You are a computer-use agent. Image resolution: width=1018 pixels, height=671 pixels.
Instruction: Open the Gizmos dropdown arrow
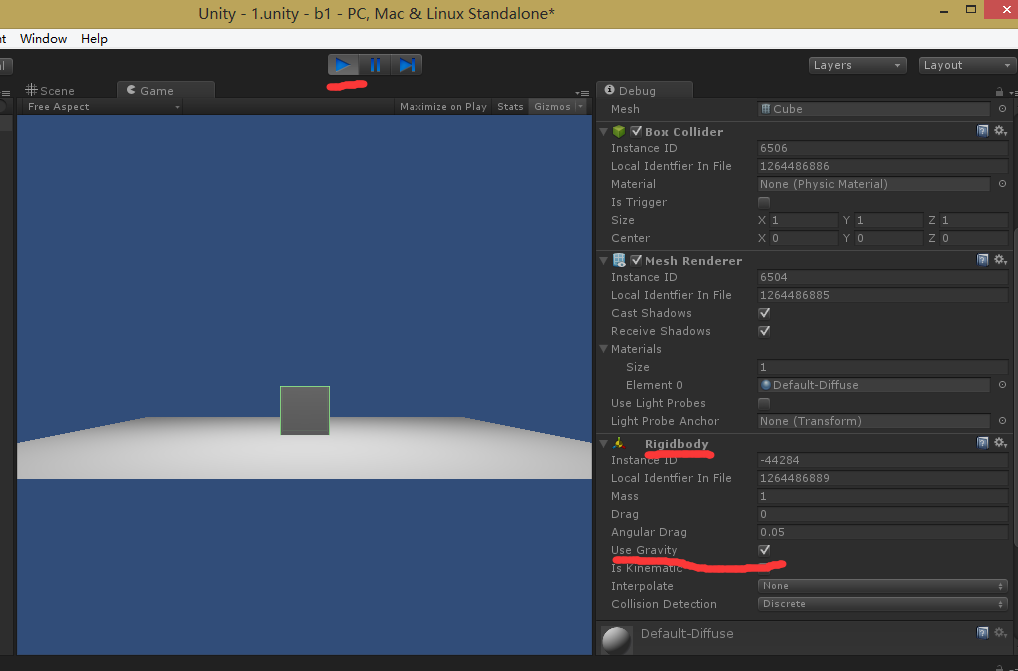point(580,106)
